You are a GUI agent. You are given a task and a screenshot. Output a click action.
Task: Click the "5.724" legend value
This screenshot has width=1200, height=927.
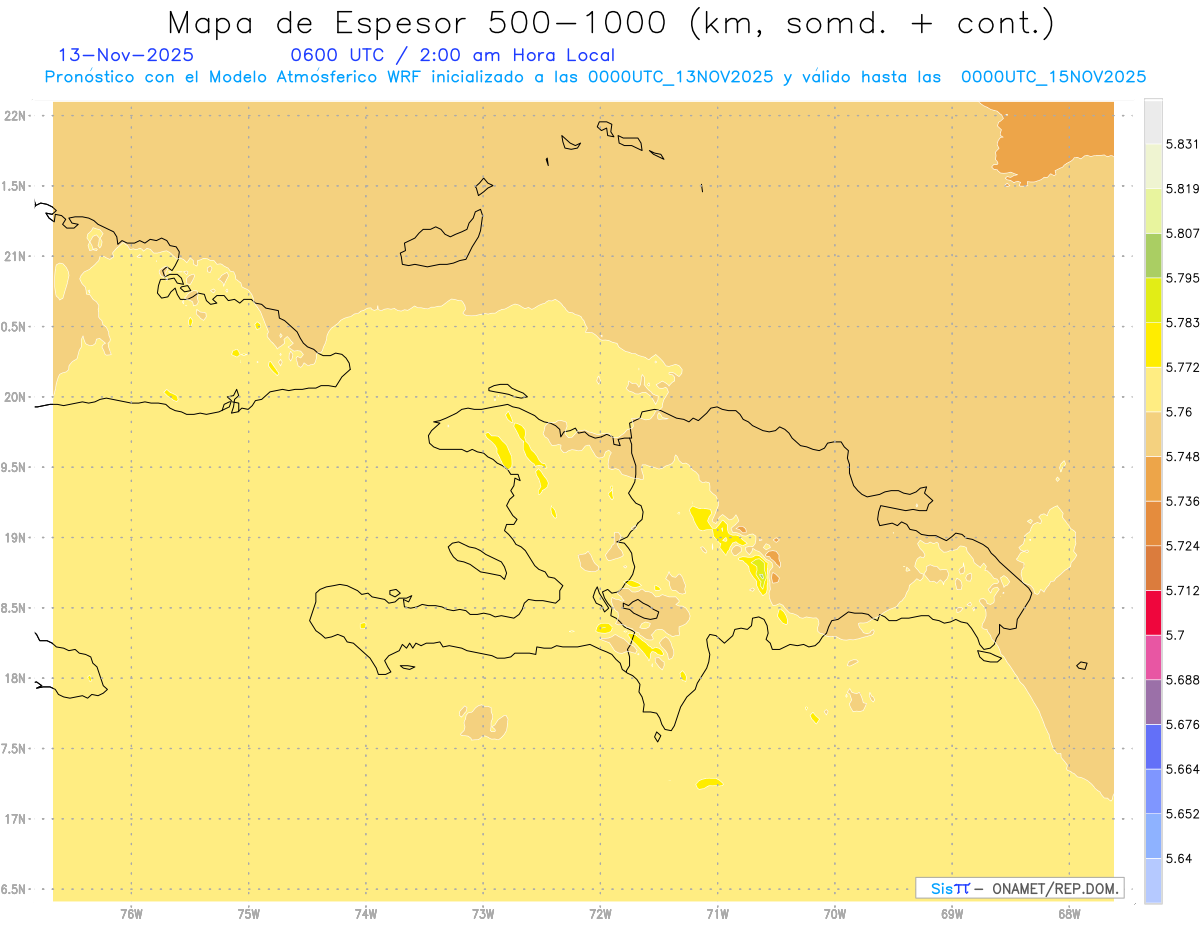tap(1183, 546)
